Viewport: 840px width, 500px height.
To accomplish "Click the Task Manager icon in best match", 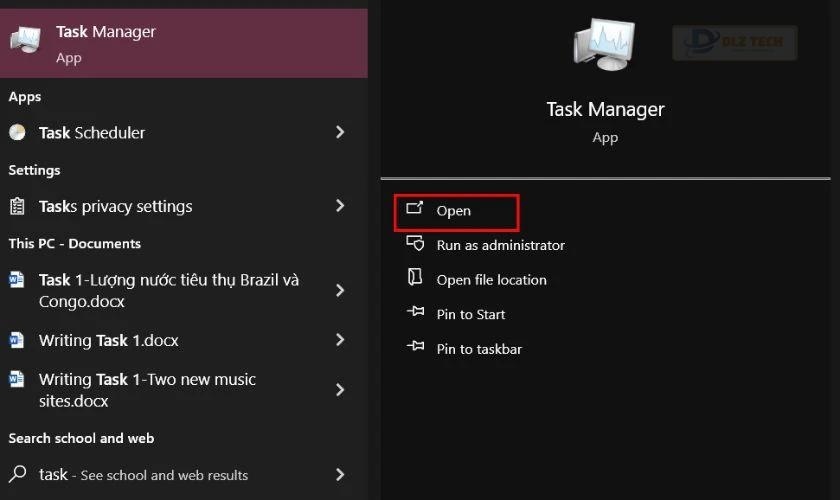I will (25, 40).
